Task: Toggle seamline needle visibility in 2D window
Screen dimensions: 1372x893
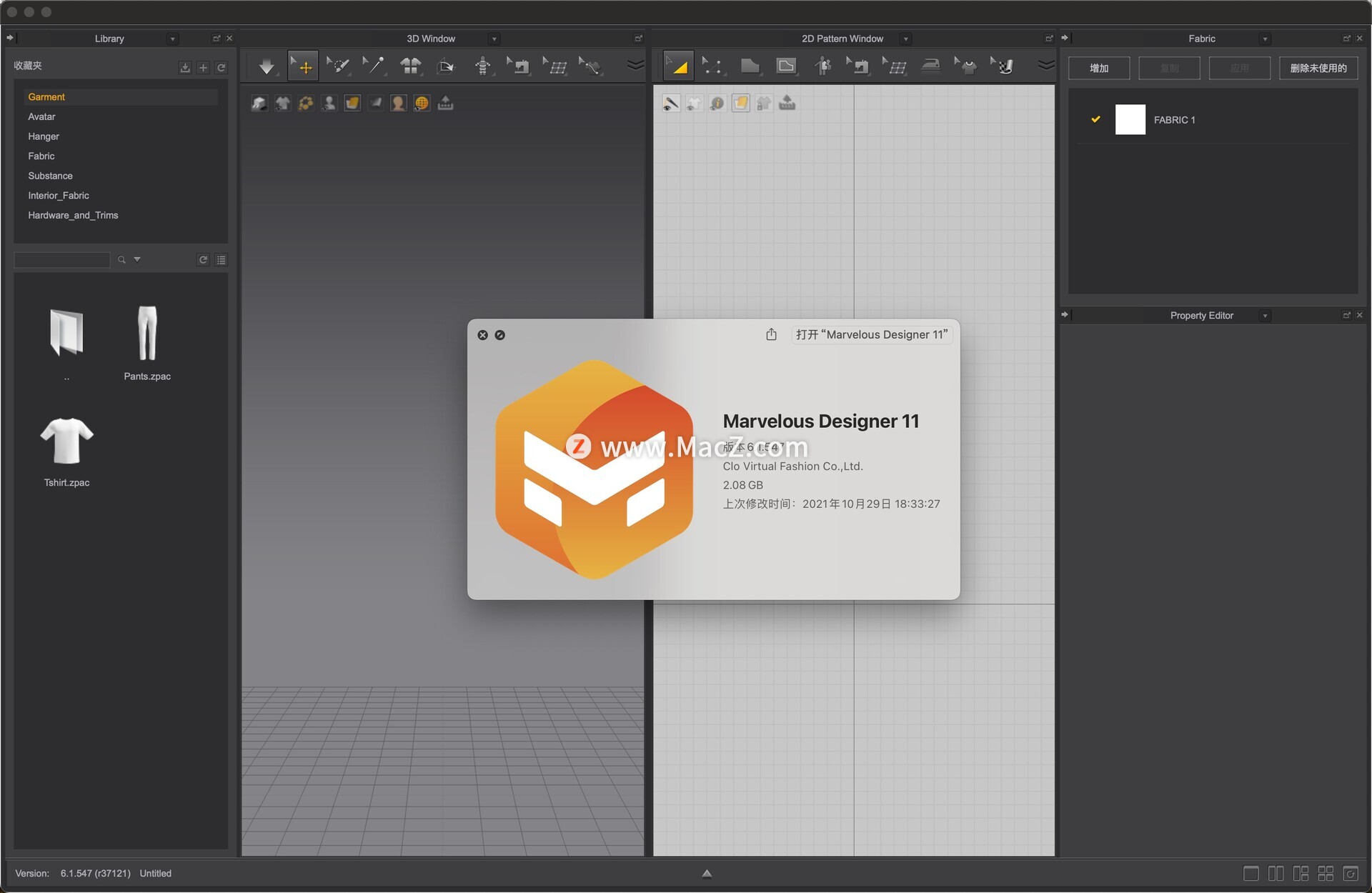Action: click(670, 104)
